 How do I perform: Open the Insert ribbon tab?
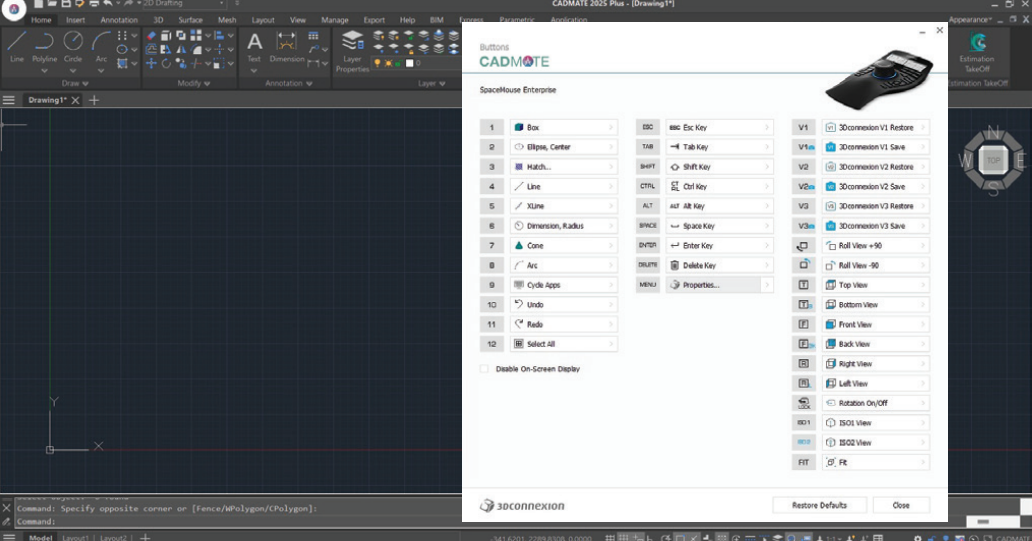click(x=76, y=20)
